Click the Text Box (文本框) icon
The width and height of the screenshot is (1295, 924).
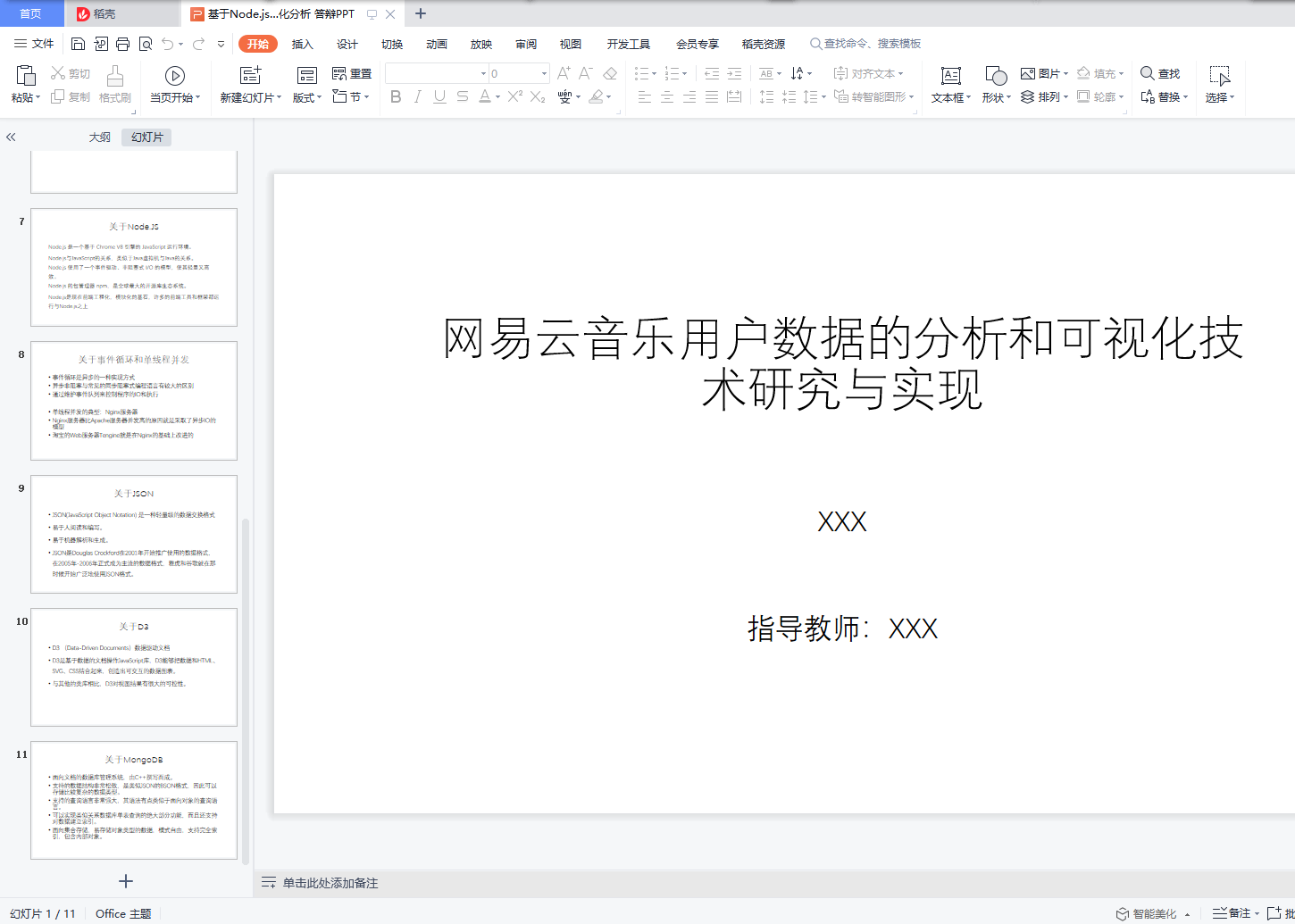(x=951, y=76)
